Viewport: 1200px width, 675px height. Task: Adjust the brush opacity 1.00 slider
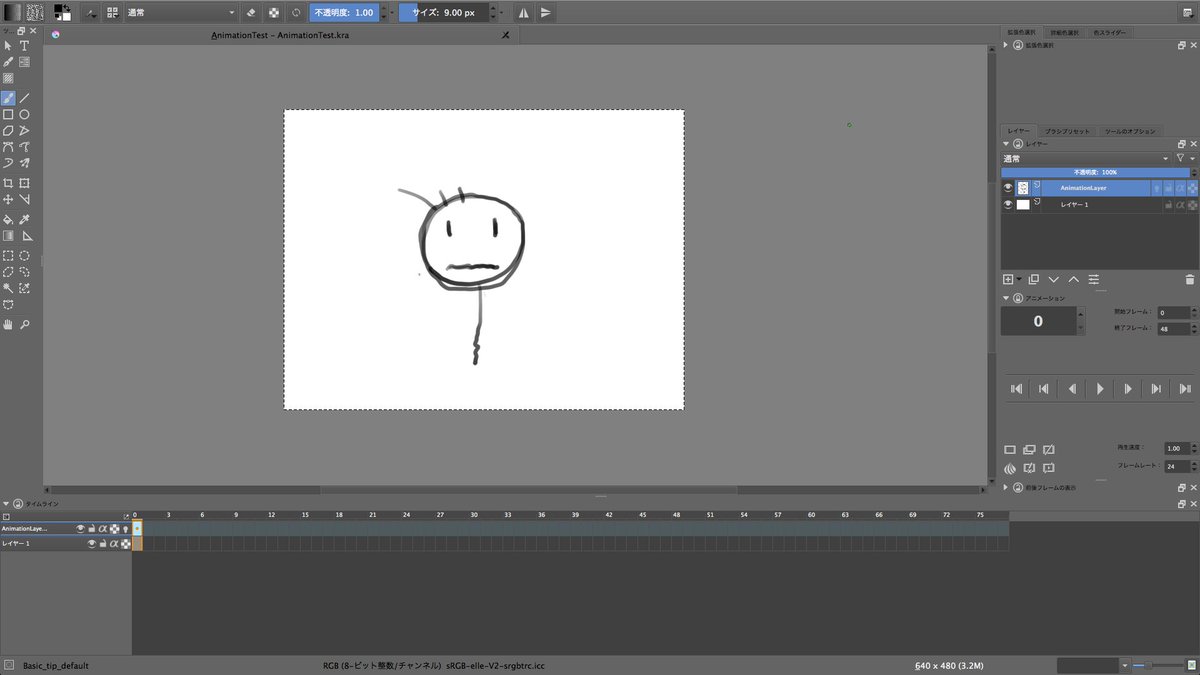(346, 13)
